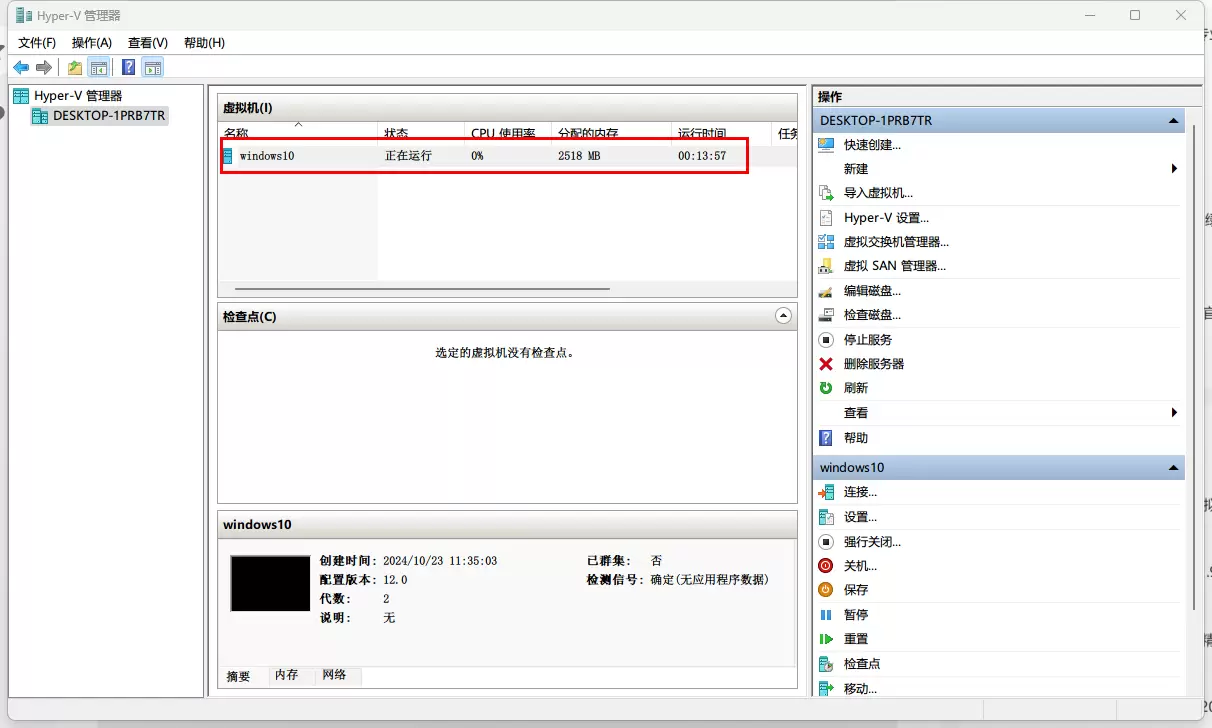Select DESKTOP-1PRB7TR in the left tree
Image resolution: width=1212 pixels, height=728 pixels.
coord(110,116)
